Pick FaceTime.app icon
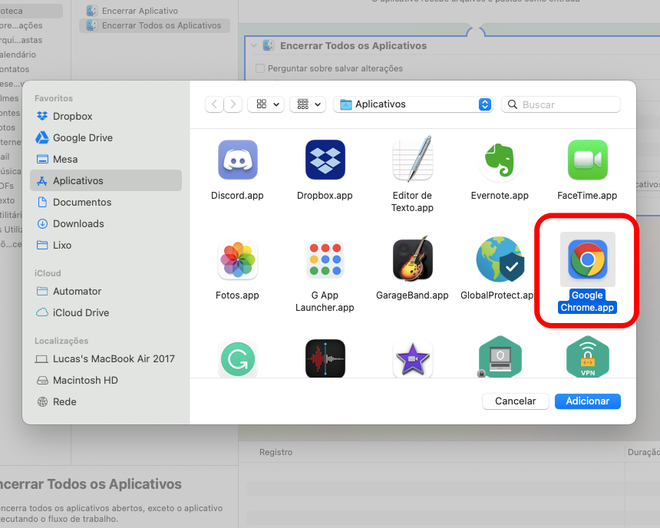Viewport: 660px width, 528px height. click(587, 160)
